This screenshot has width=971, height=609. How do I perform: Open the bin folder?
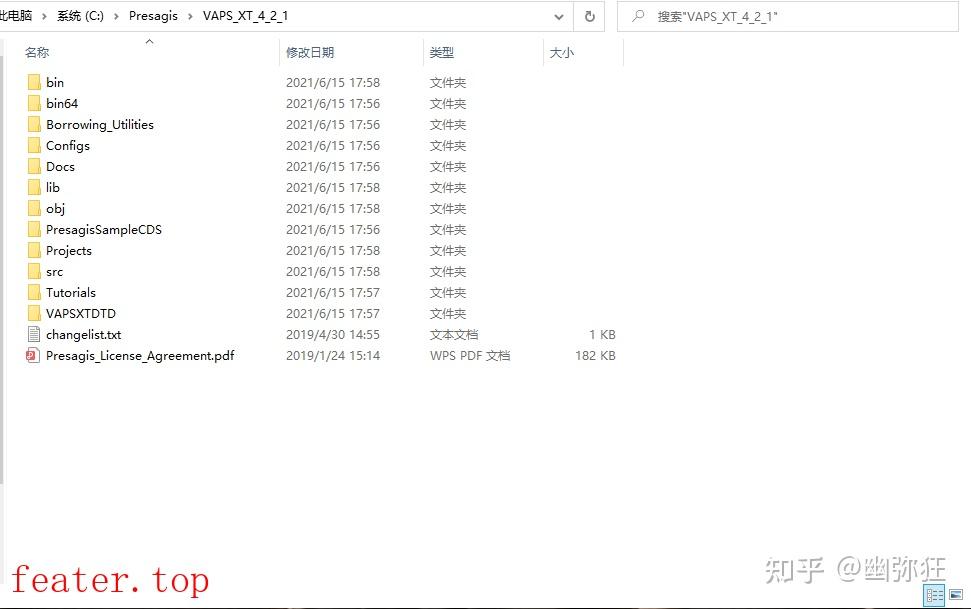[x=56, y=82]
